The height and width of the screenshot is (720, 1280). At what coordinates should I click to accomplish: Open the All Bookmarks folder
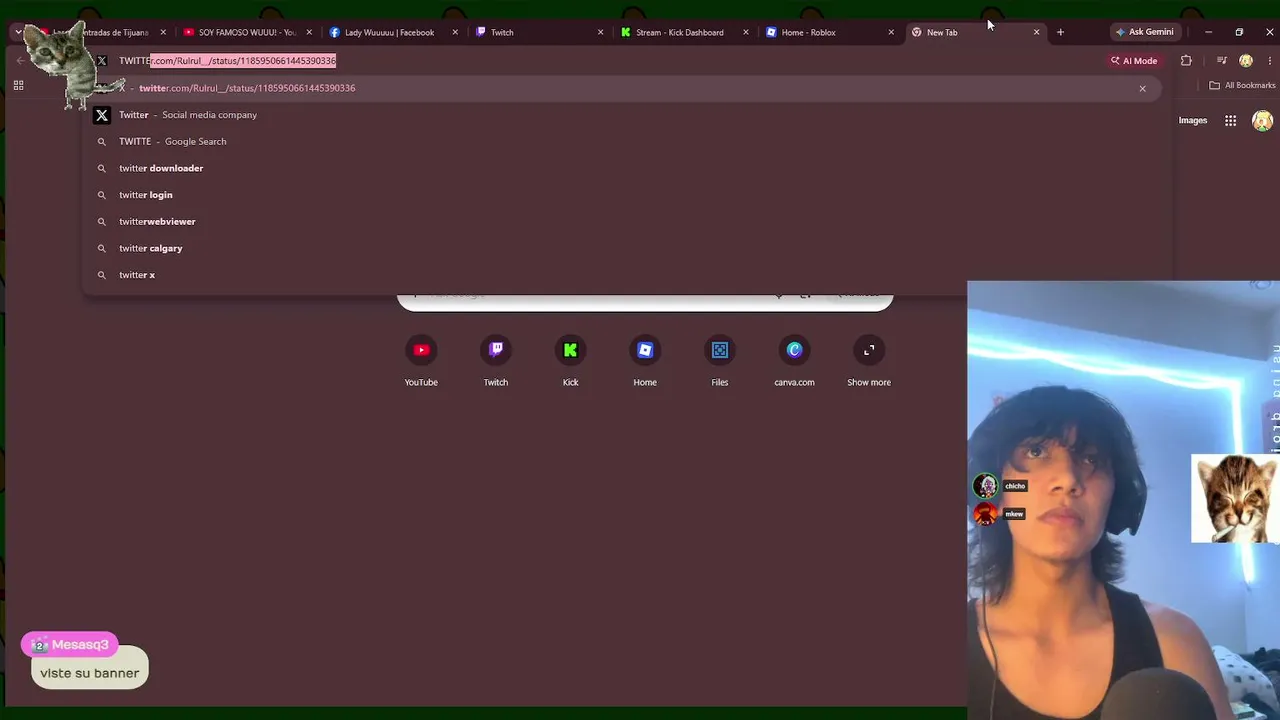point(1242,85)
